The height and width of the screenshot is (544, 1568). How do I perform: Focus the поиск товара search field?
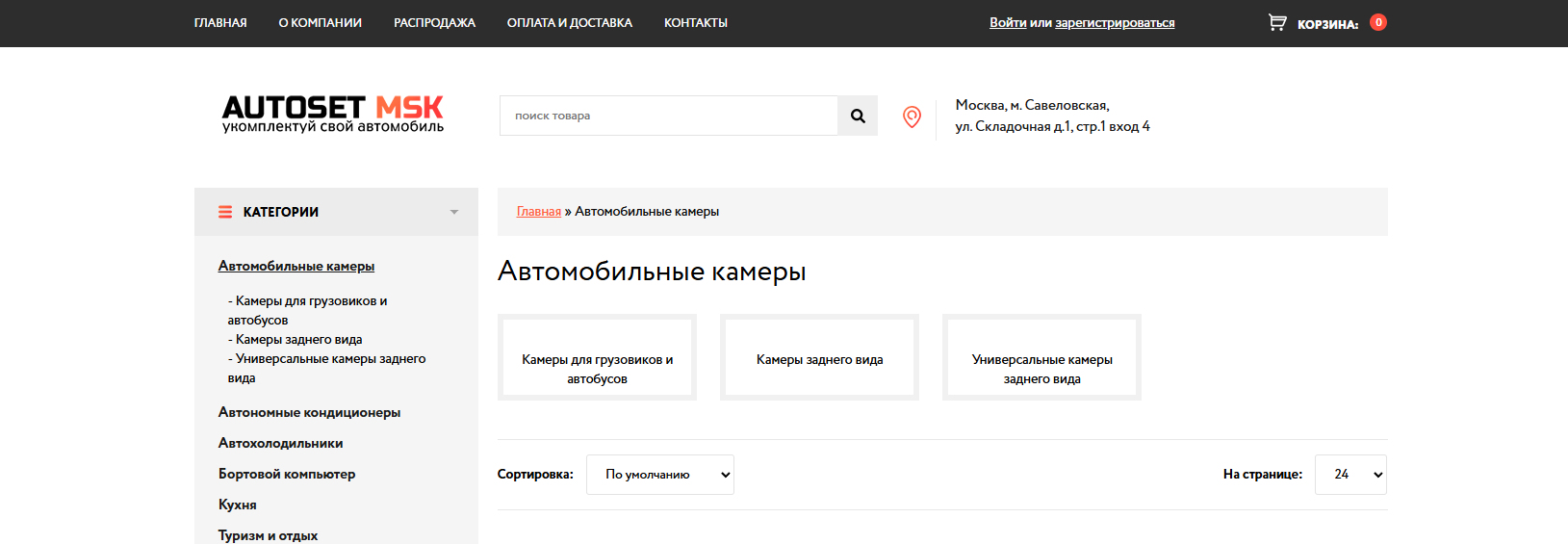click(669, 116)
